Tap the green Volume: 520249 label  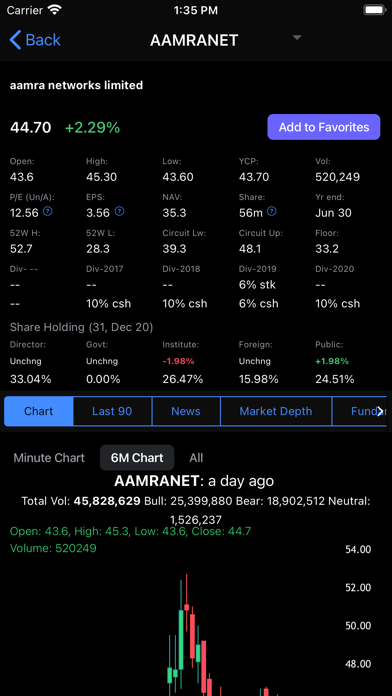[x=53, y=548]
